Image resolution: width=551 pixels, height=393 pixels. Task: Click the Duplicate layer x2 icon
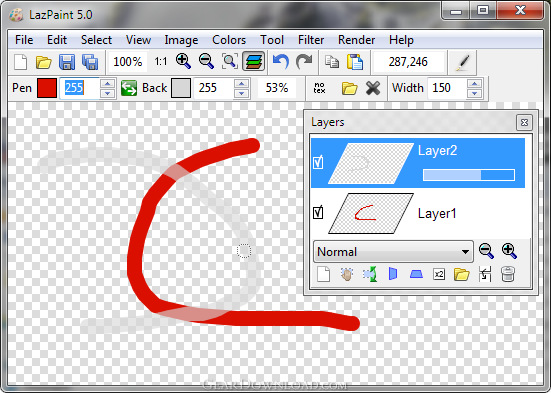click(x=439, y=274)
